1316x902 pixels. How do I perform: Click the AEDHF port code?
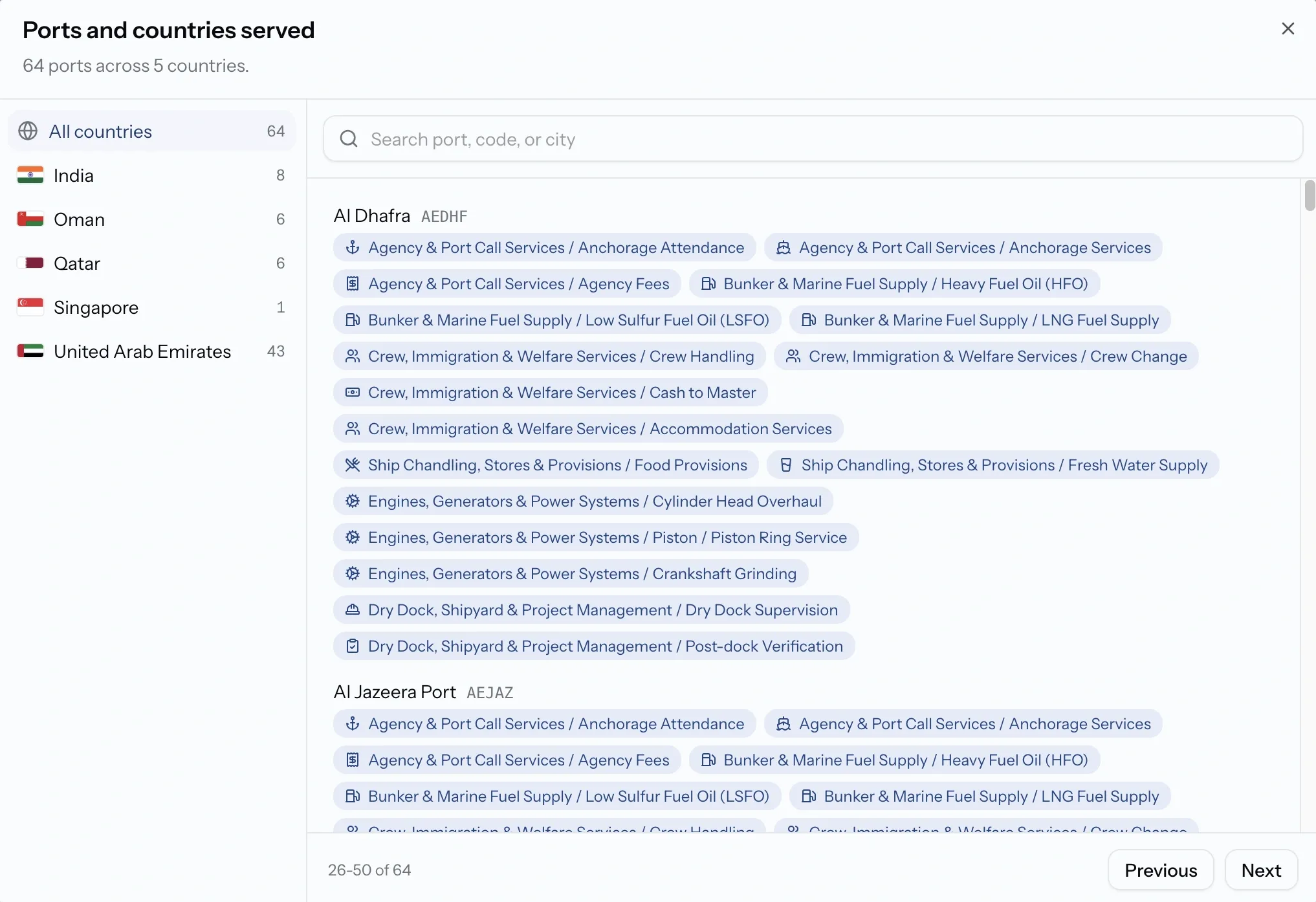click(x=444, y=216)
